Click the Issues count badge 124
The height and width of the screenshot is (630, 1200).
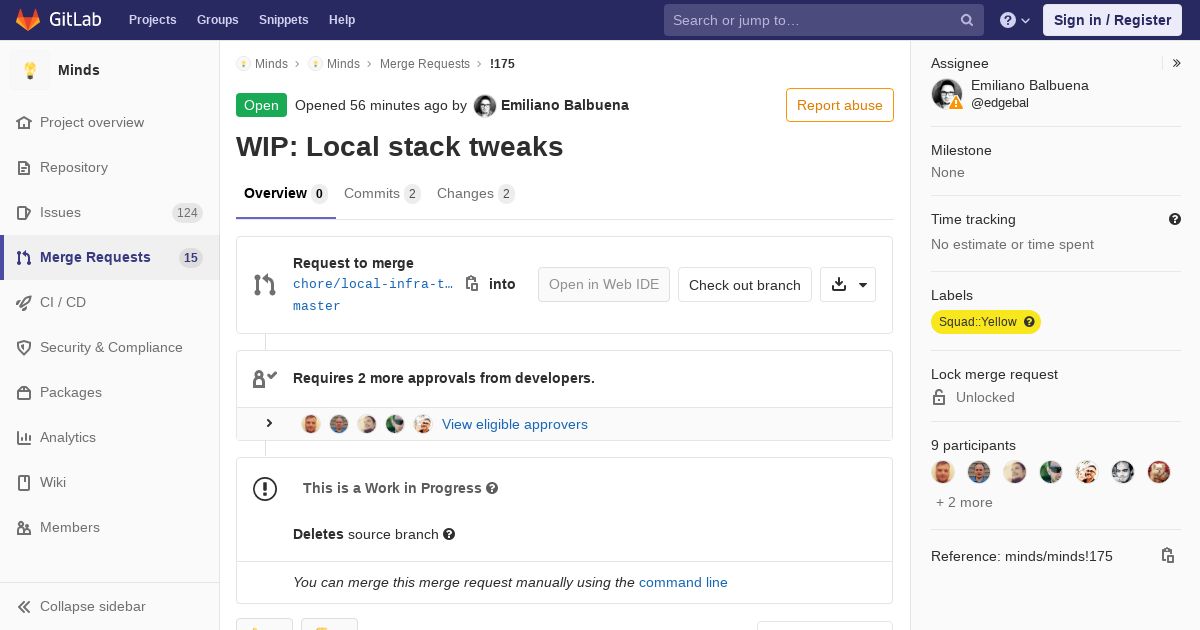click(187, 212)
